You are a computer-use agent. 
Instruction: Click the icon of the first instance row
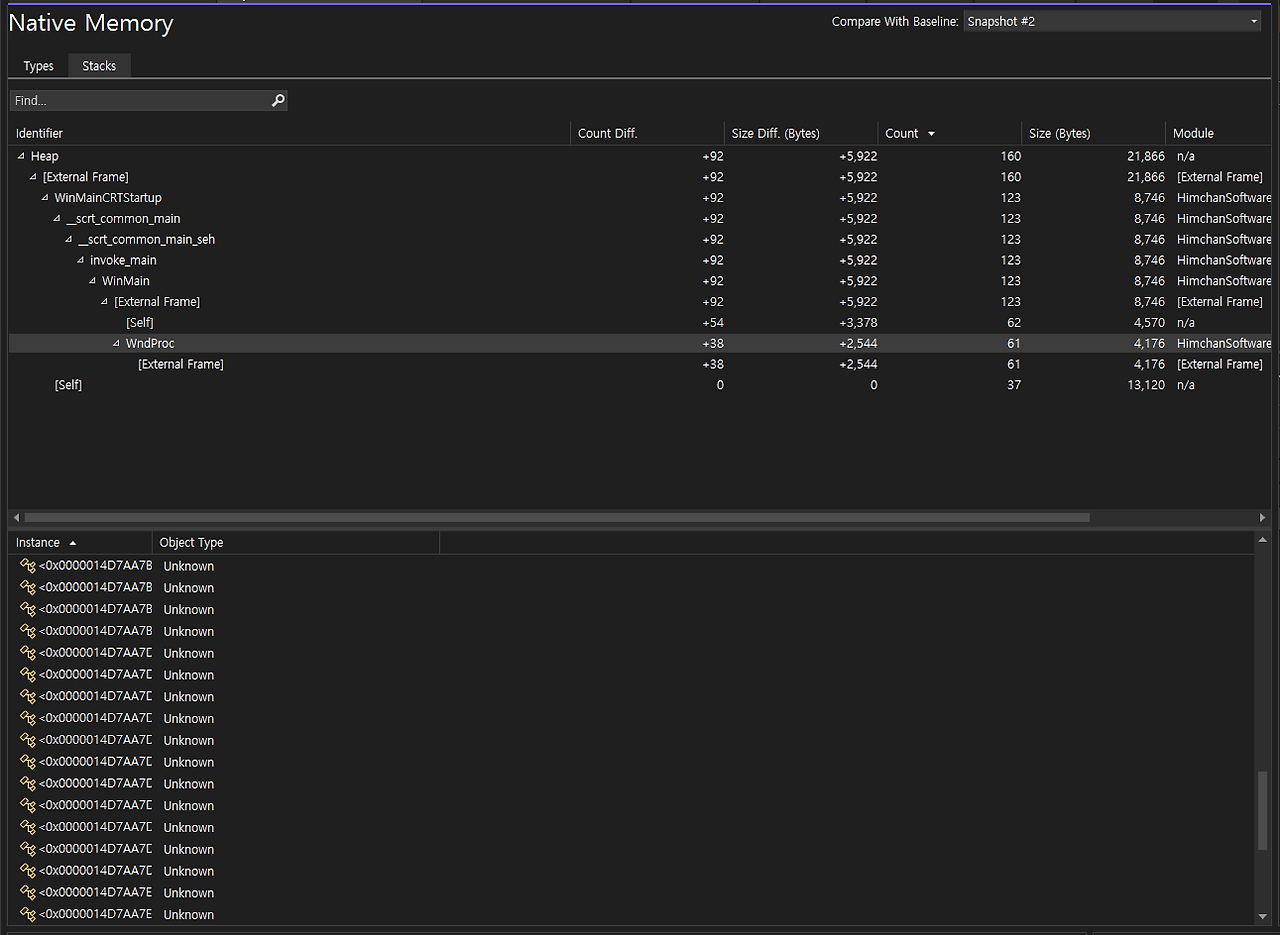(28, 566)
